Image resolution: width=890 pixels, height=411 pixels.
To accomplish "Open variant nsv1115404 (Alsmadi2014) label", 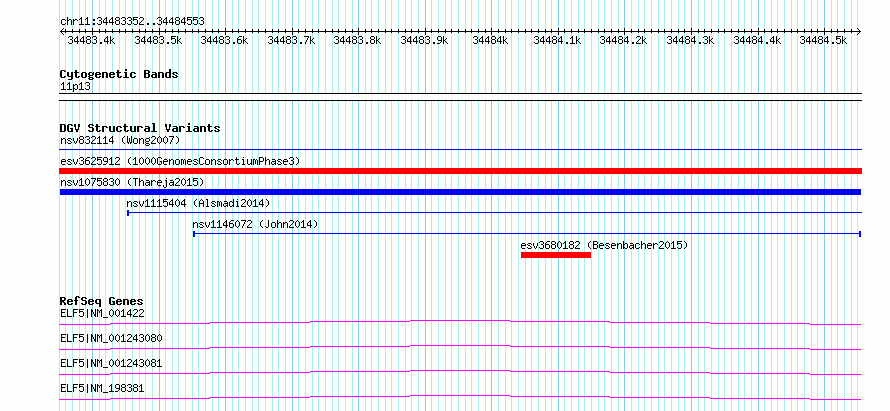I will (198, 203).
